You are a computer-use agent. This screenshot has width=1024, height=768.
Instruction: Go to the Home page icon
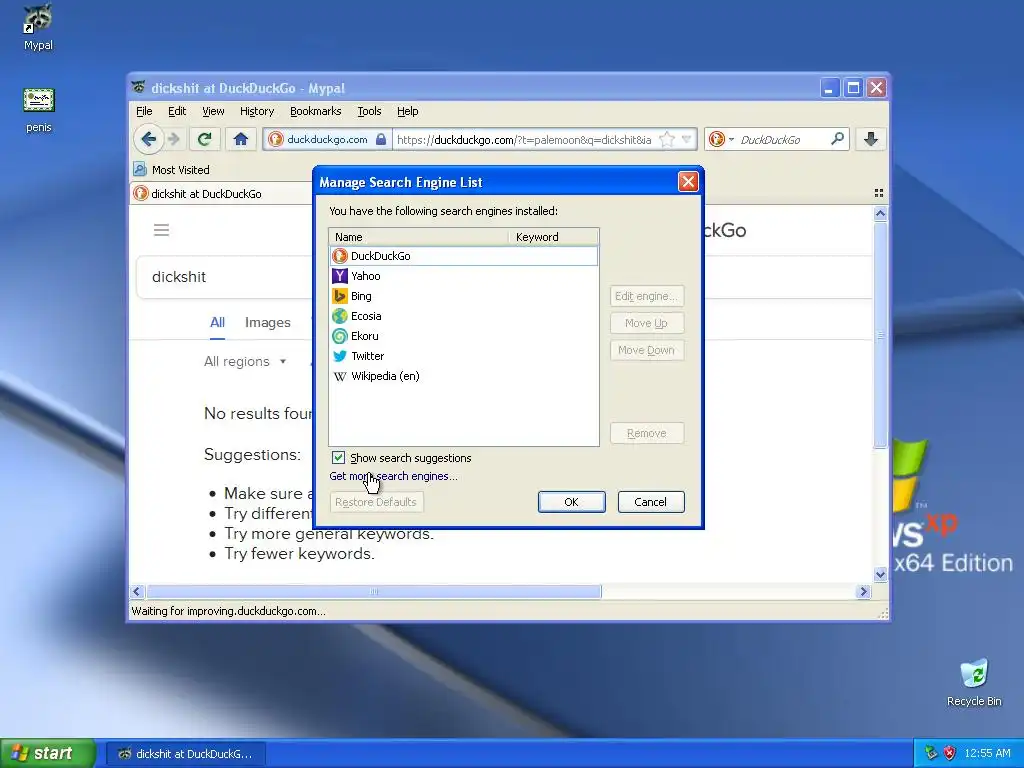(x=240, y=139)
